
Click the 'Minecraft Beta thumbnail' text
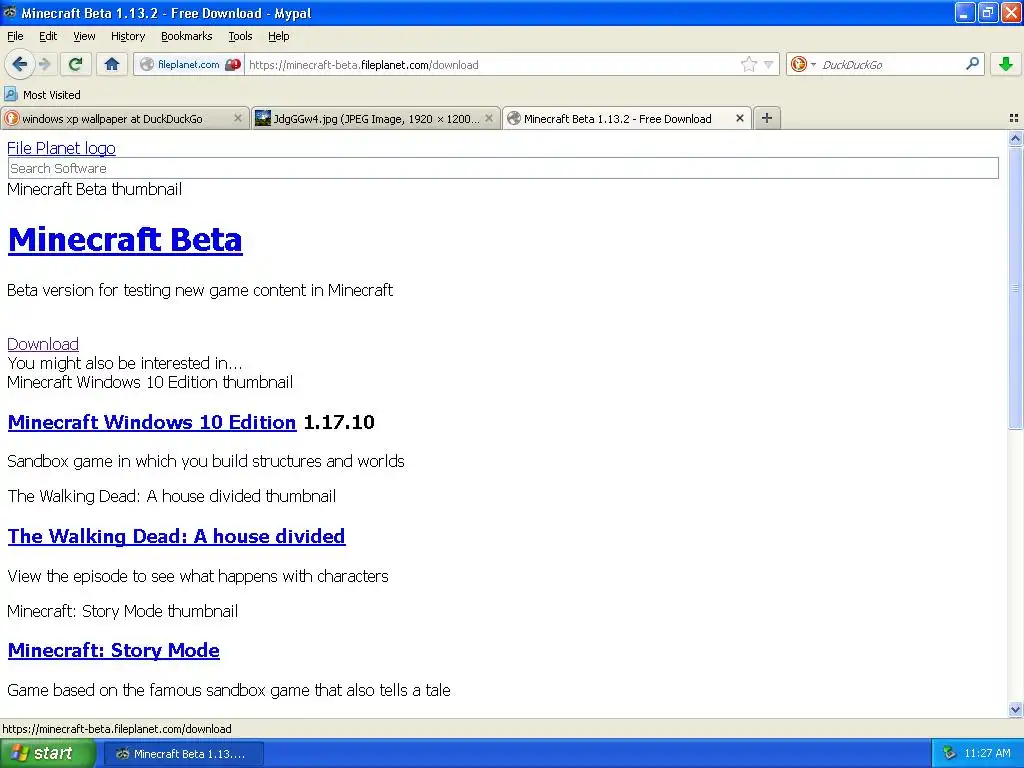(x=95, y=189)
